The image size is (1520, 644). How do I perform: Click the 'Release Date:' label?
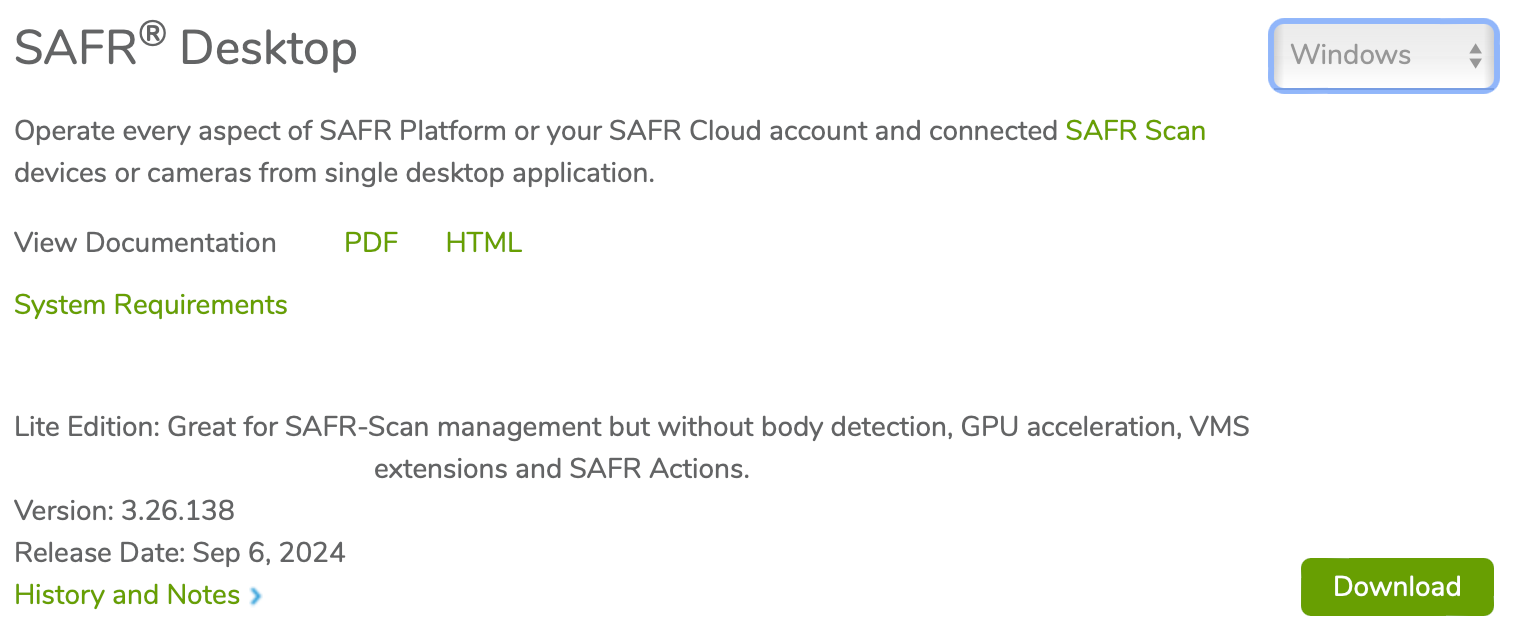pos(100,552)
